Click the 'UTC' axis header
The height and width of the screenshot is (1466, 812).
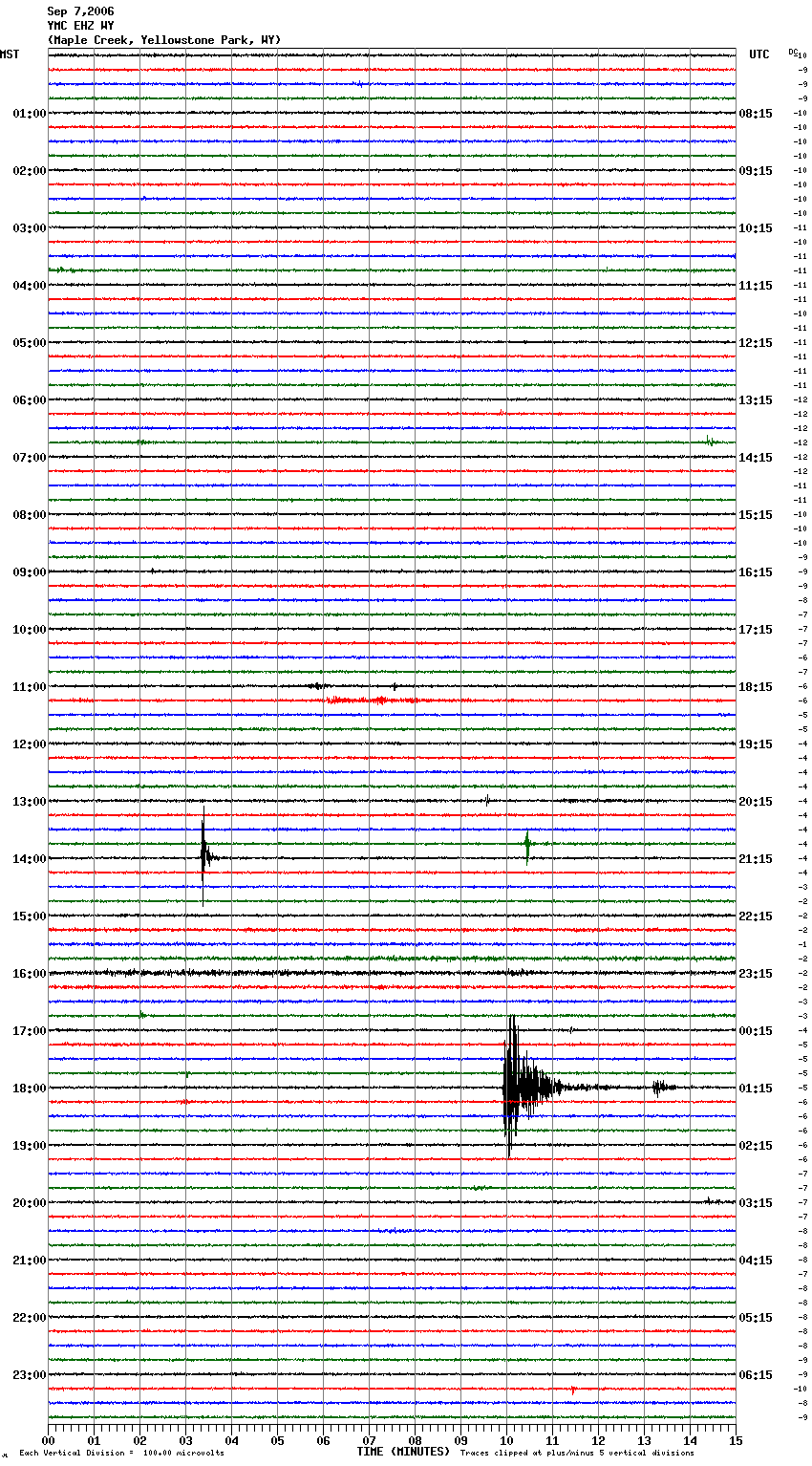point(759,54)
